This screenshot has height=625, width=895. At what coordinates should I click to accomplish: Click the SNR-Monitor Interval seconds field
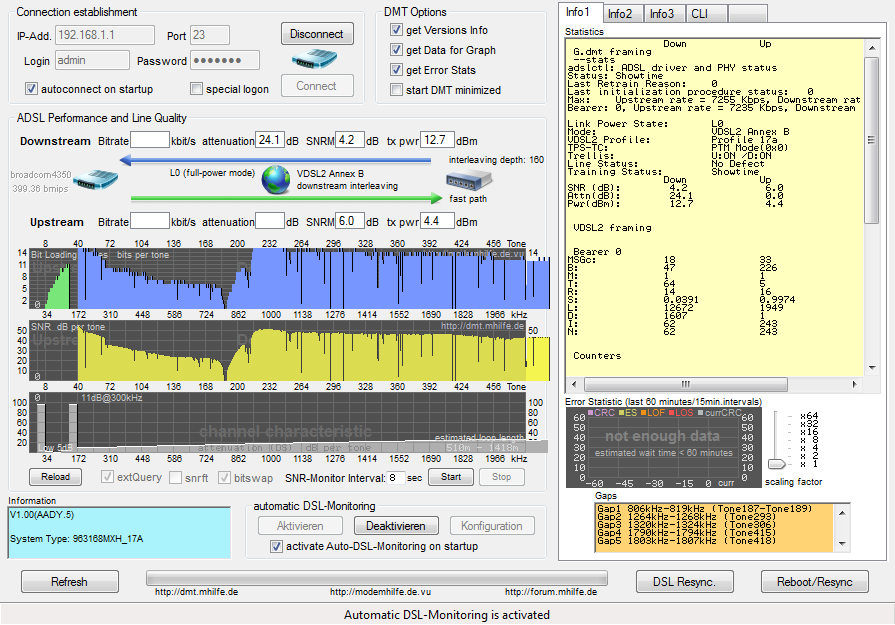pos(396,477)
